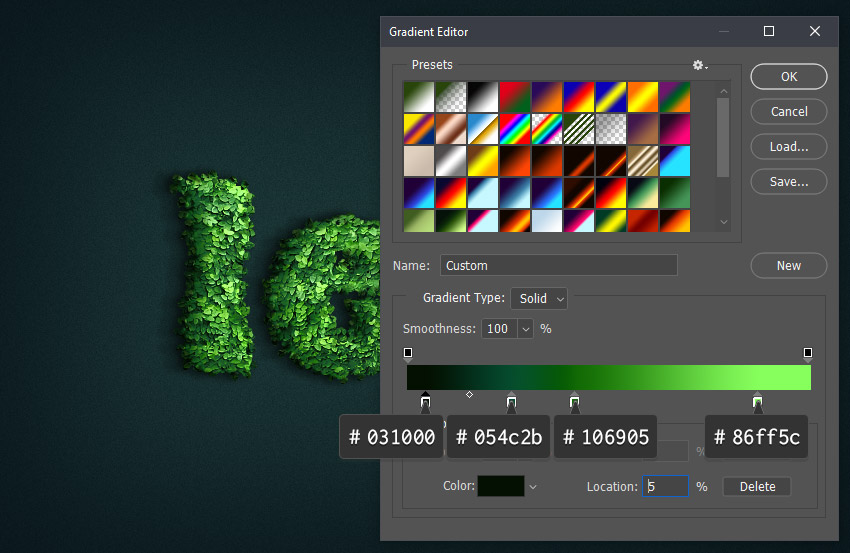Select the silver metallic gradient preset
The width and height of the screenshot is (850, 553).
point(450,161)
